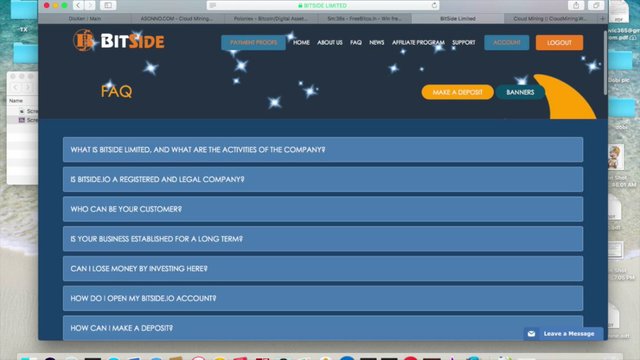Open Payment Proofs page
Screen dimensions: 640x360
point(253,42)
